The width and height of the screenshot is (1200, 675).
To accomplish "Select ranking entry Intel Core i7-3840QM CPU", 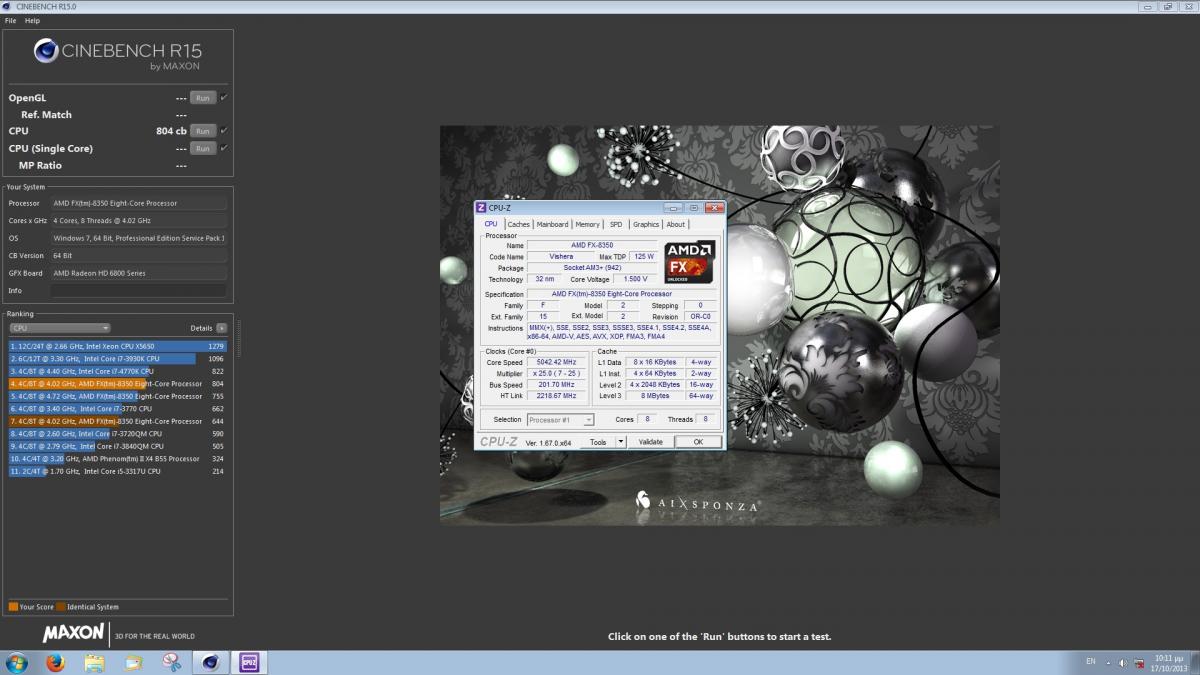I will coord(118,446).
